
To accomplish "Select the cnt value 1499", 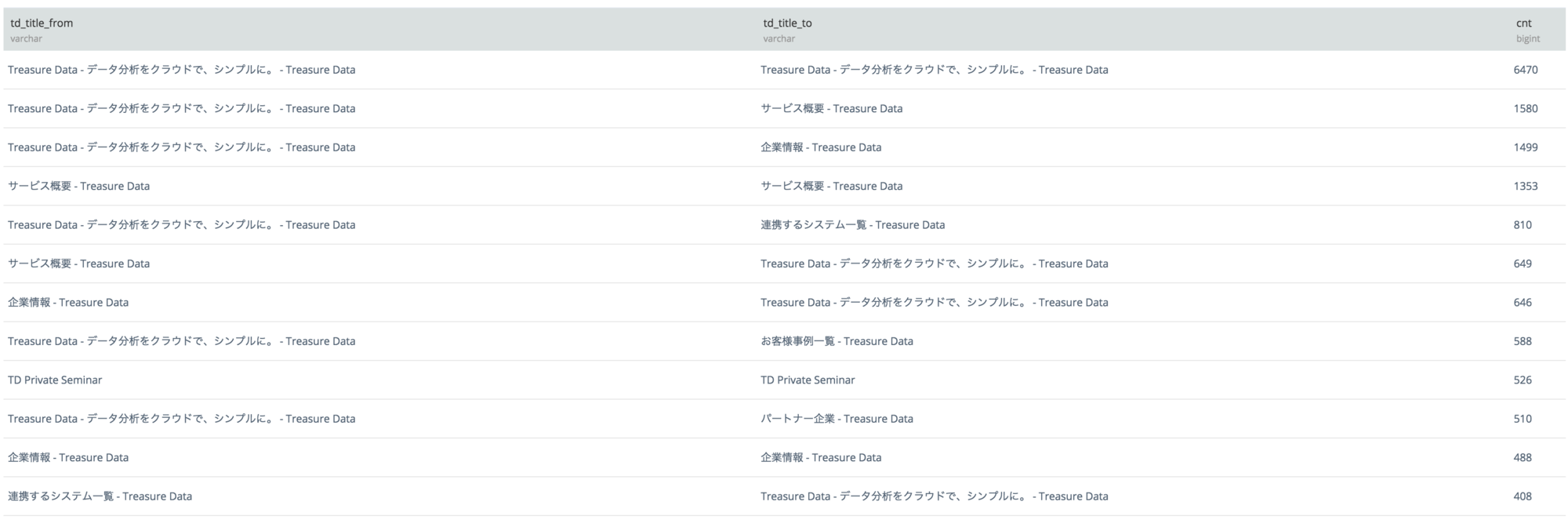I will tap(1525, 147).
